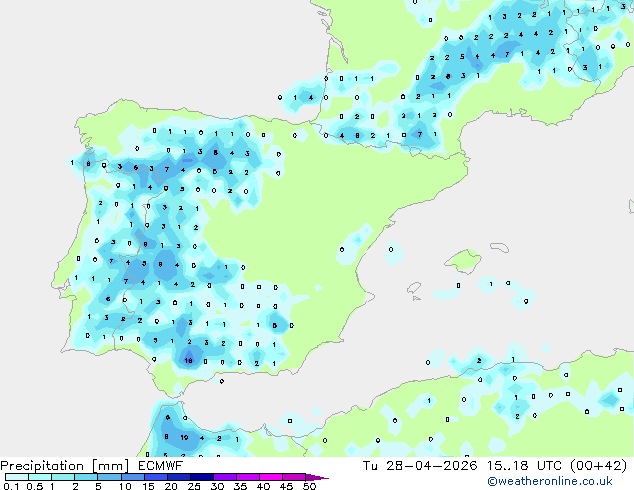The height and width of the screenshot is (490, 634).
Task: Click the 0.1–0.5 mm palest legend swatch
Action: (17, 477)
